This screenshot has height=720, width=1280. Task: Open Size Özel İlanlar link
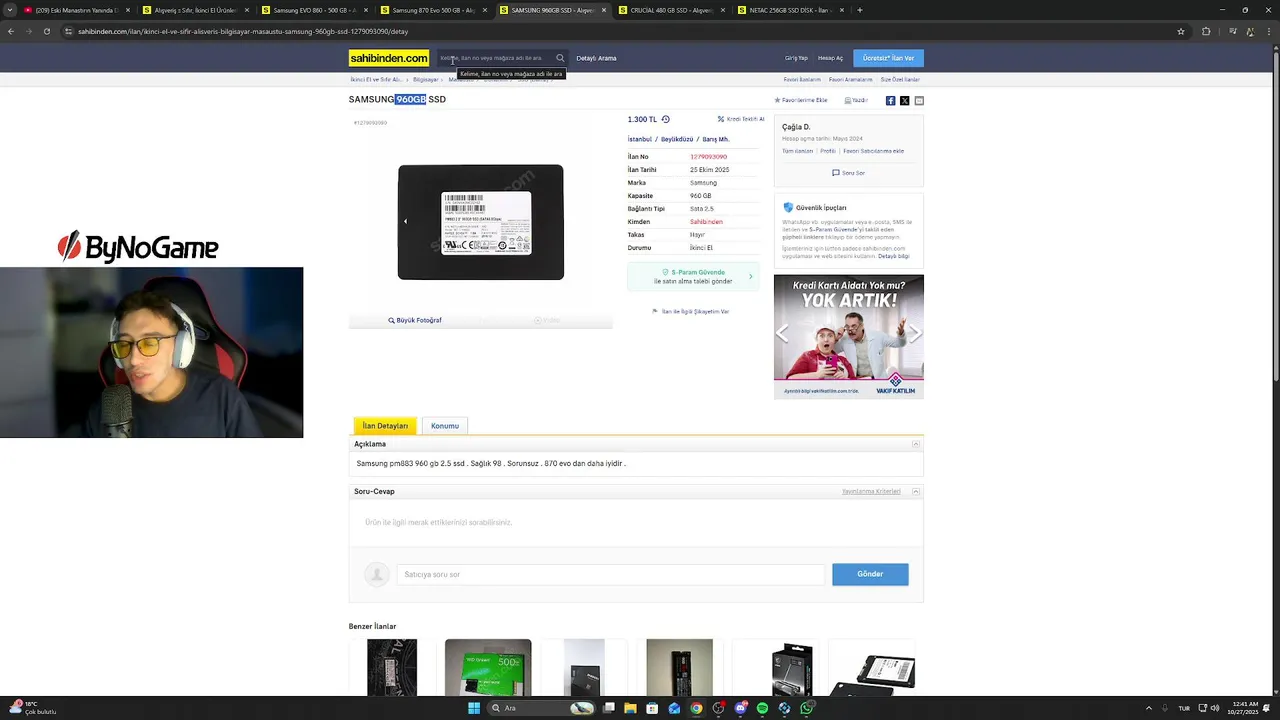[899, 79]
